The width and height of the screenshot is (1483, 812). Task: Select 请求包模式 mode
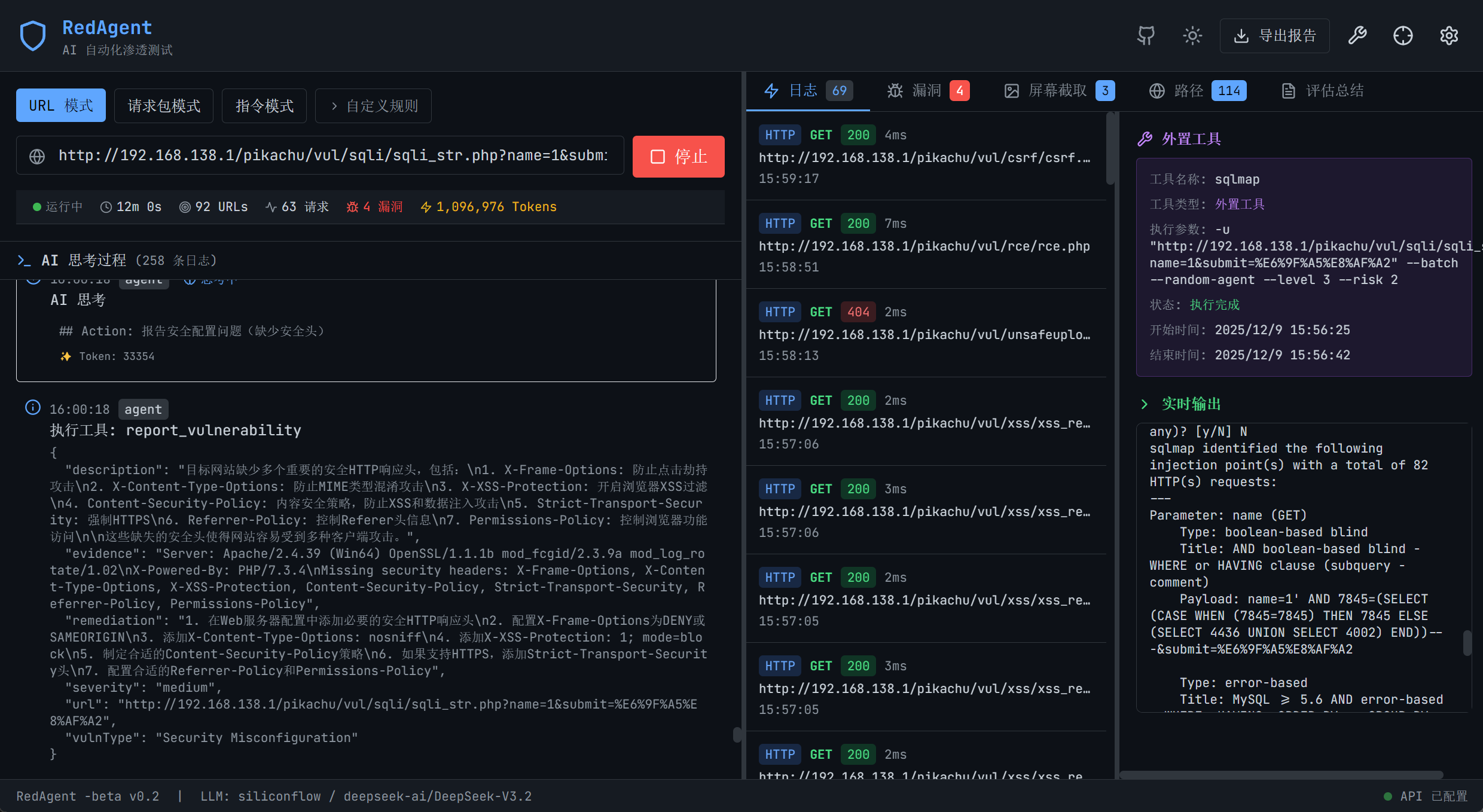(164, 106)
